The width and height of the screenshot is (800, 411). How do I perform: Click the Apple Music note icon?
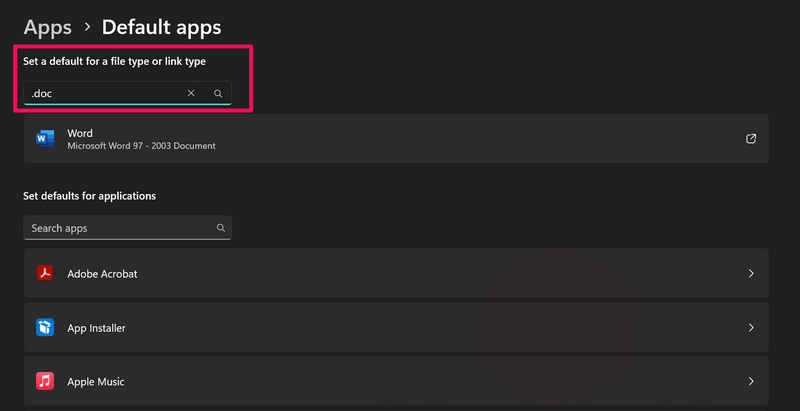click(x=45, y=381)
